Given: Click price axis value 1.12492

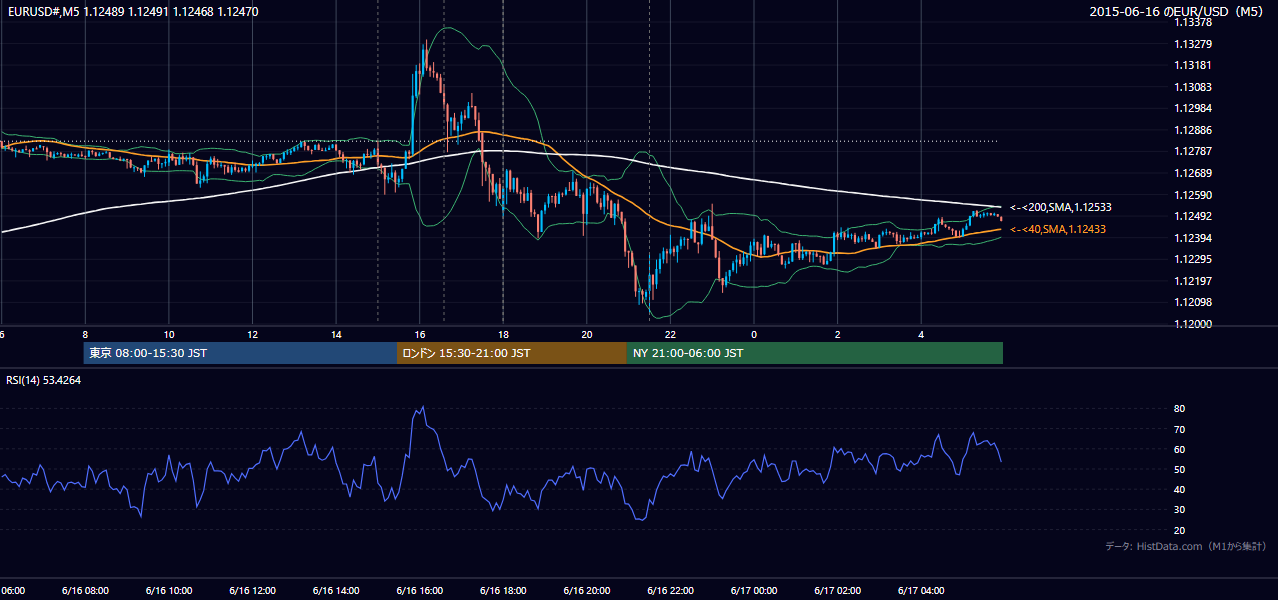Looking at the screenshot, I should (x=1193, y=216).
